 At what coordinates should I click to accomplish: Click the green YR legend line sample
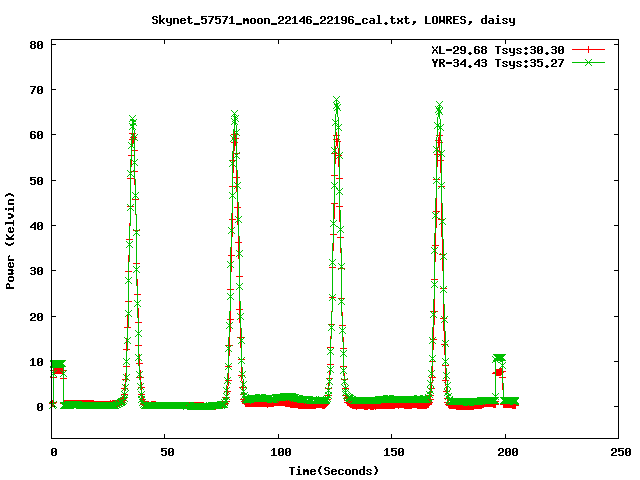[x=588, y=63]
